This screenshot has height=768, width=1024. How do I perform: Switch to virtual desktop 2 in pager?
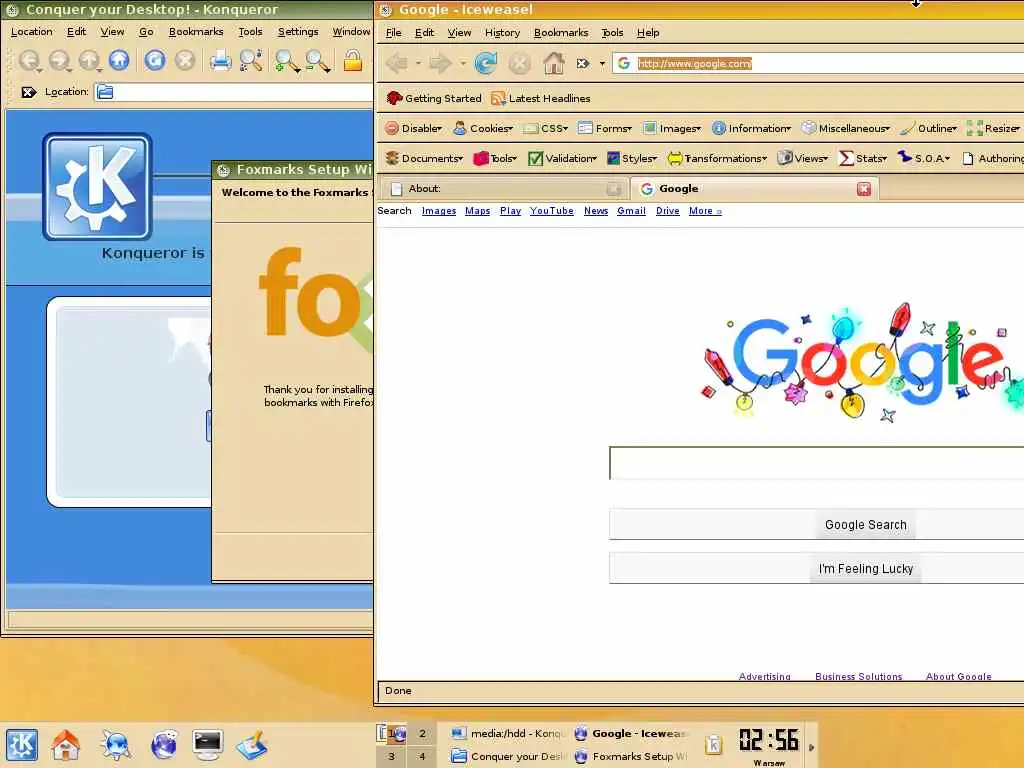coord(423,733)
